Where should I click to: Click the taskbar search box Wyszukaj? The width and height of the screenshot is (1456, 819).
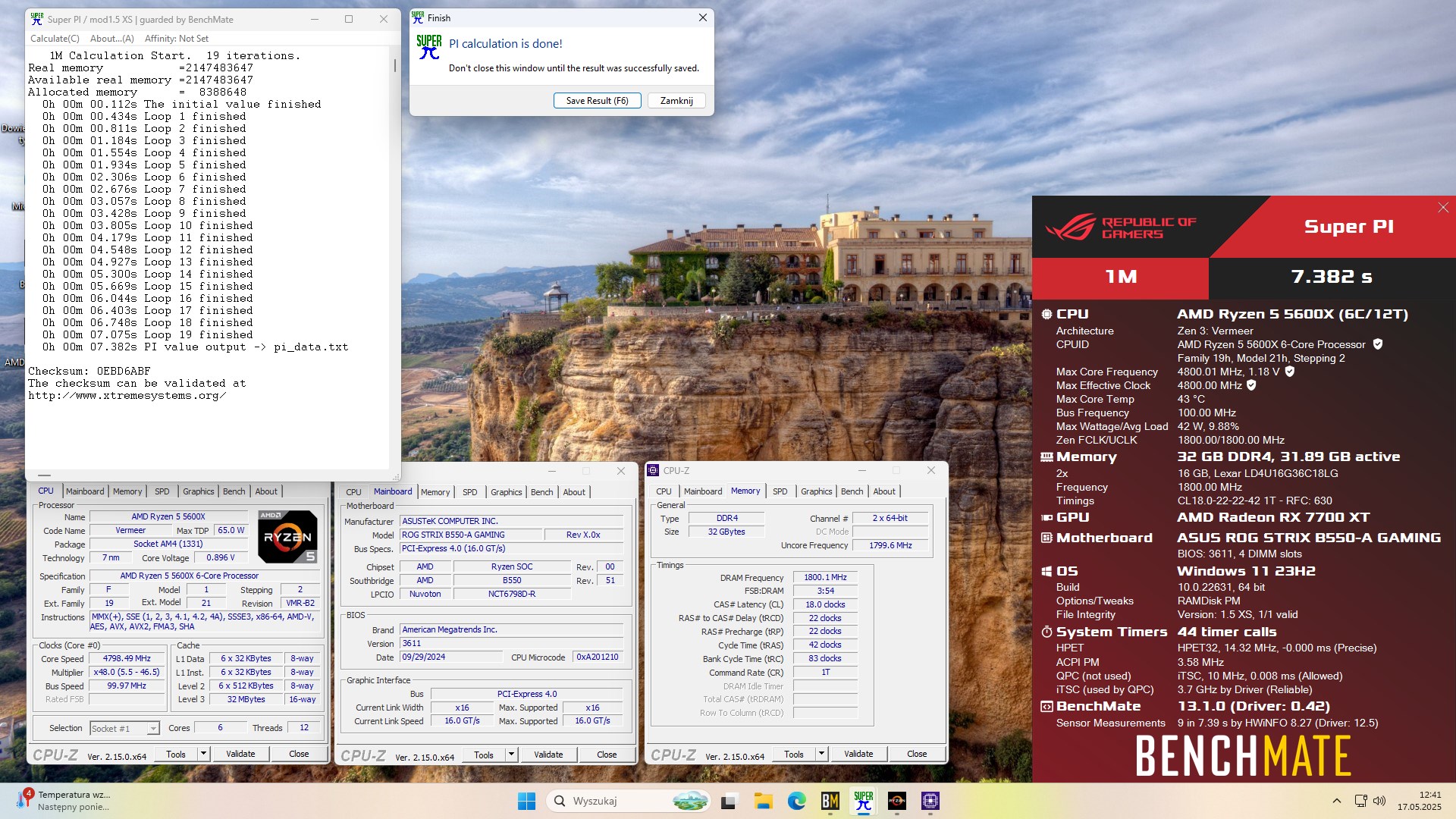click(x=628, y=801)
